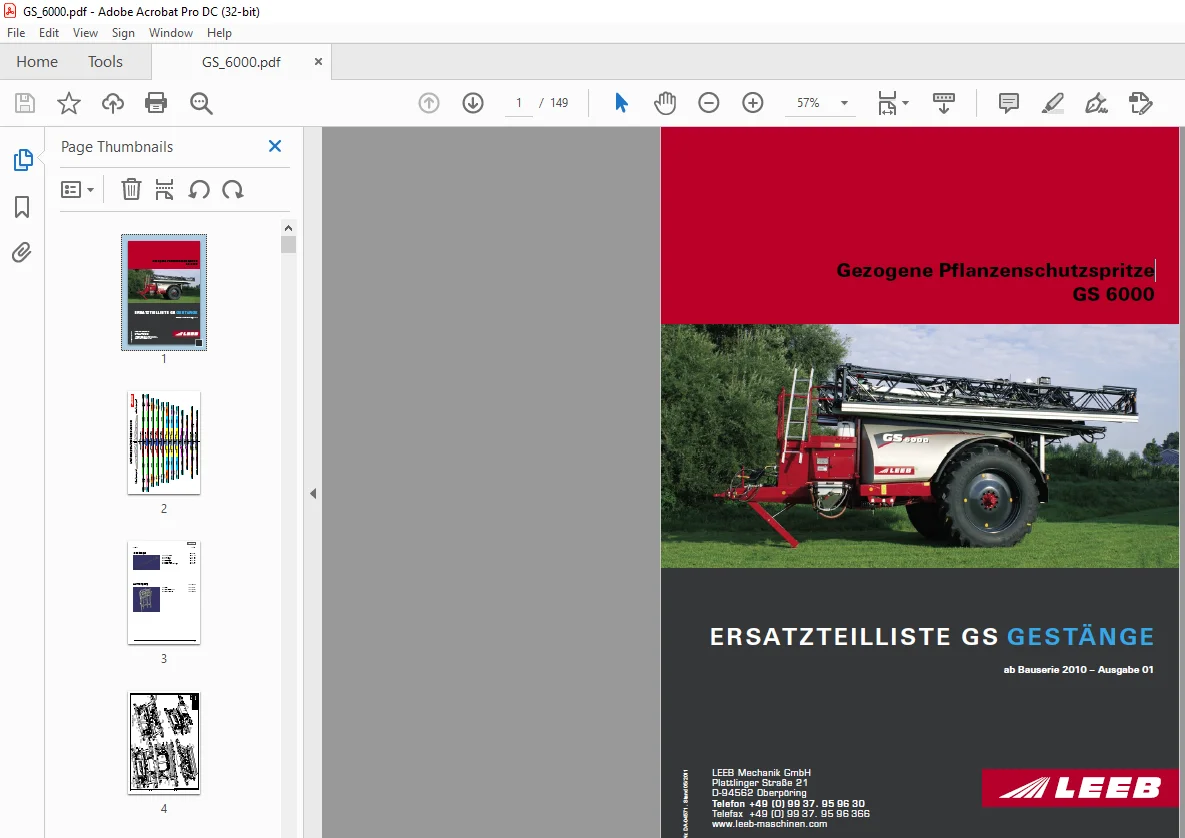Open the Sign menu
Viewport: 1185px width, 838px height.
pyautogui.click(x=123, y=32)
